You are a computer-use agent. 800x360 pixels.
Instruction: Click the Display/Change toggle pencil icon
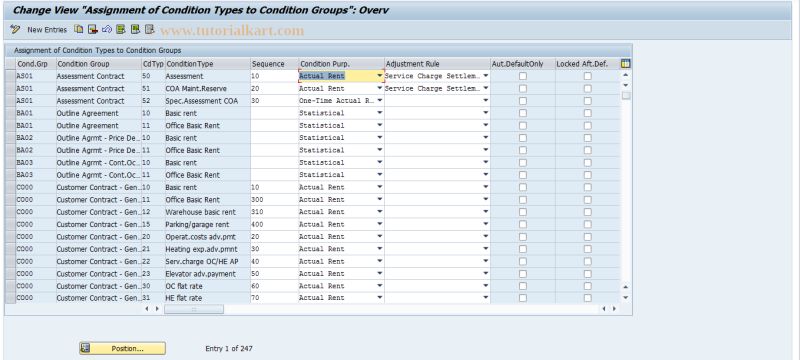click(x=15, y=30)
